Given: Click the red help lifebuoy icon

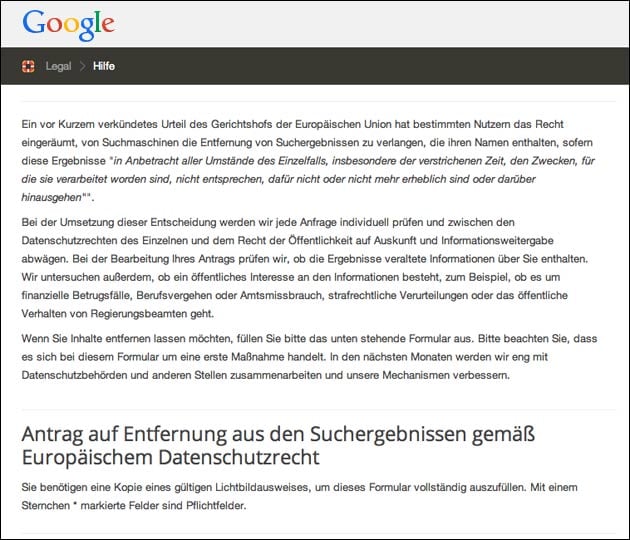Looking at the screenshot, I should [x=28, y=66].
